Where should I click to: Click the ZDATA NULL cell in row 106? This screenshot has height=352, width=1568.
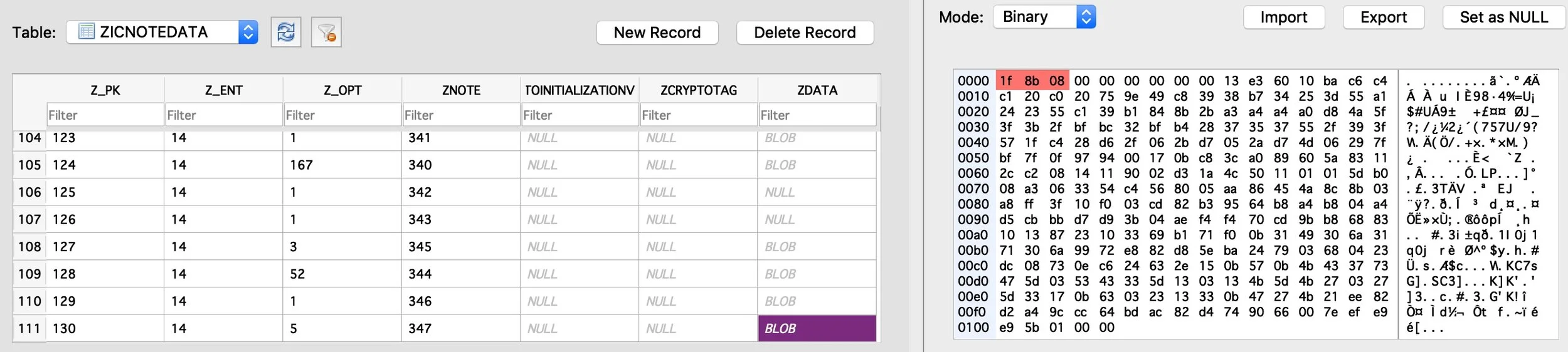tap(817, 192)
